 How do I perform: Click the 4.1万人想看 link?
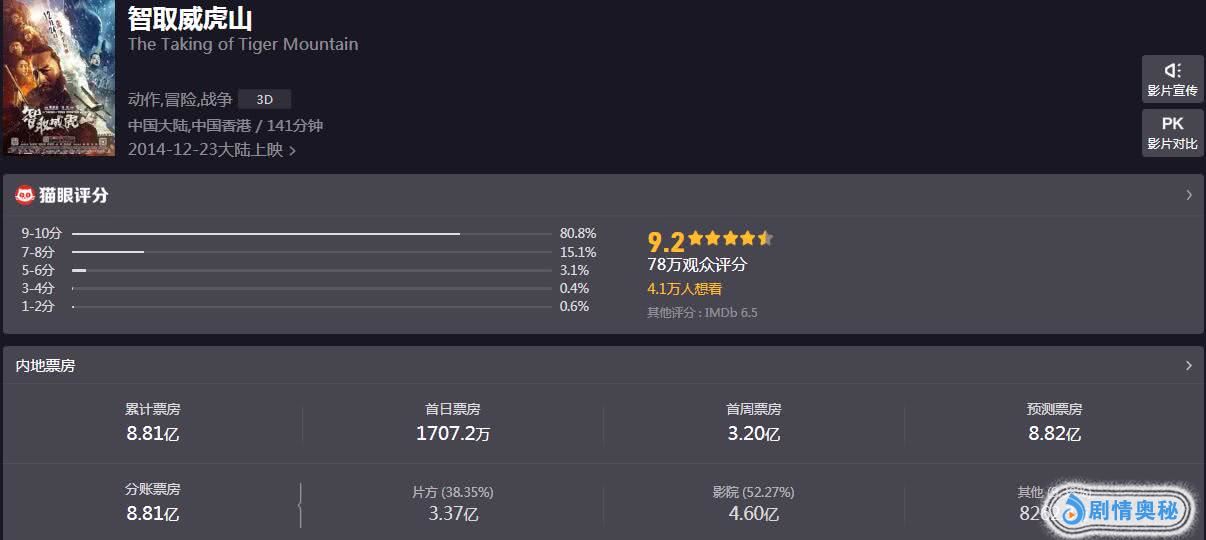point(684,289)
